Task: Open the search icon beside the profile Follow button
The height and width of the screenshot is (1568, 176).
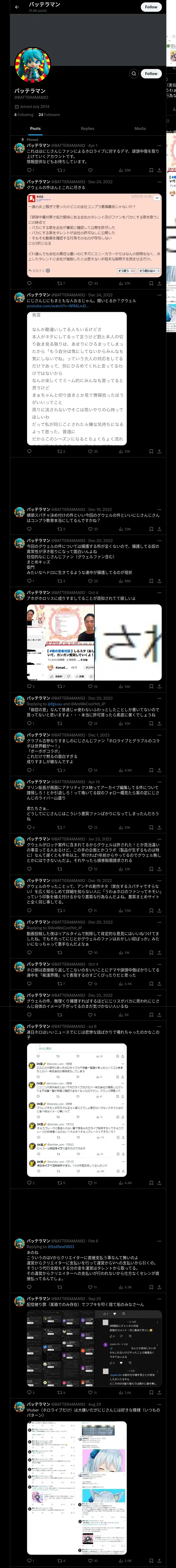Action: tap(134, 74)
